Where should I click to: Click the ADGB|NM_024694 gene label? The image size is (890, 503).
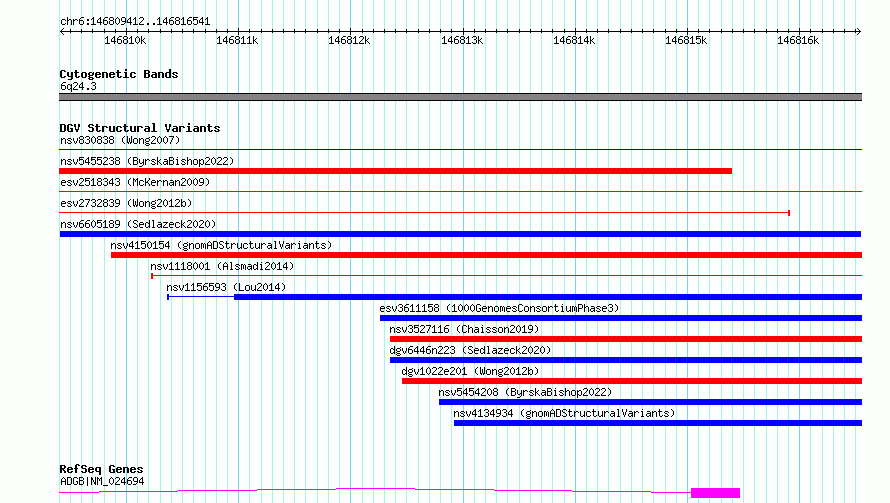tap(102, 481)
